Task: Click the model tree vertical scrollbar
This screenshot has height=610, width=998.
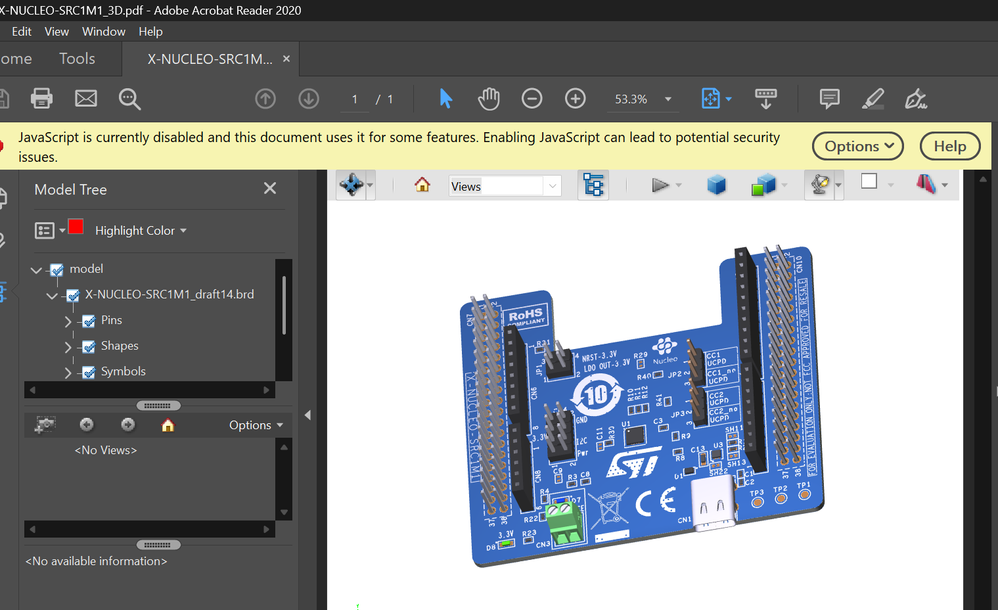Action: click(284, 306)
